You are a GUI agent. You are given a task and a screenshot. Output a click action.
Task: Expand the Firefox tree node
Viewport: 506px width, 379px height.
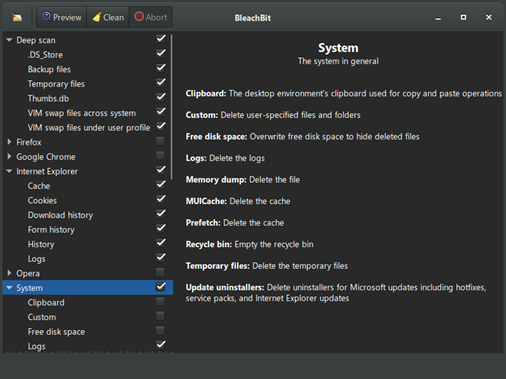(9, 142)
